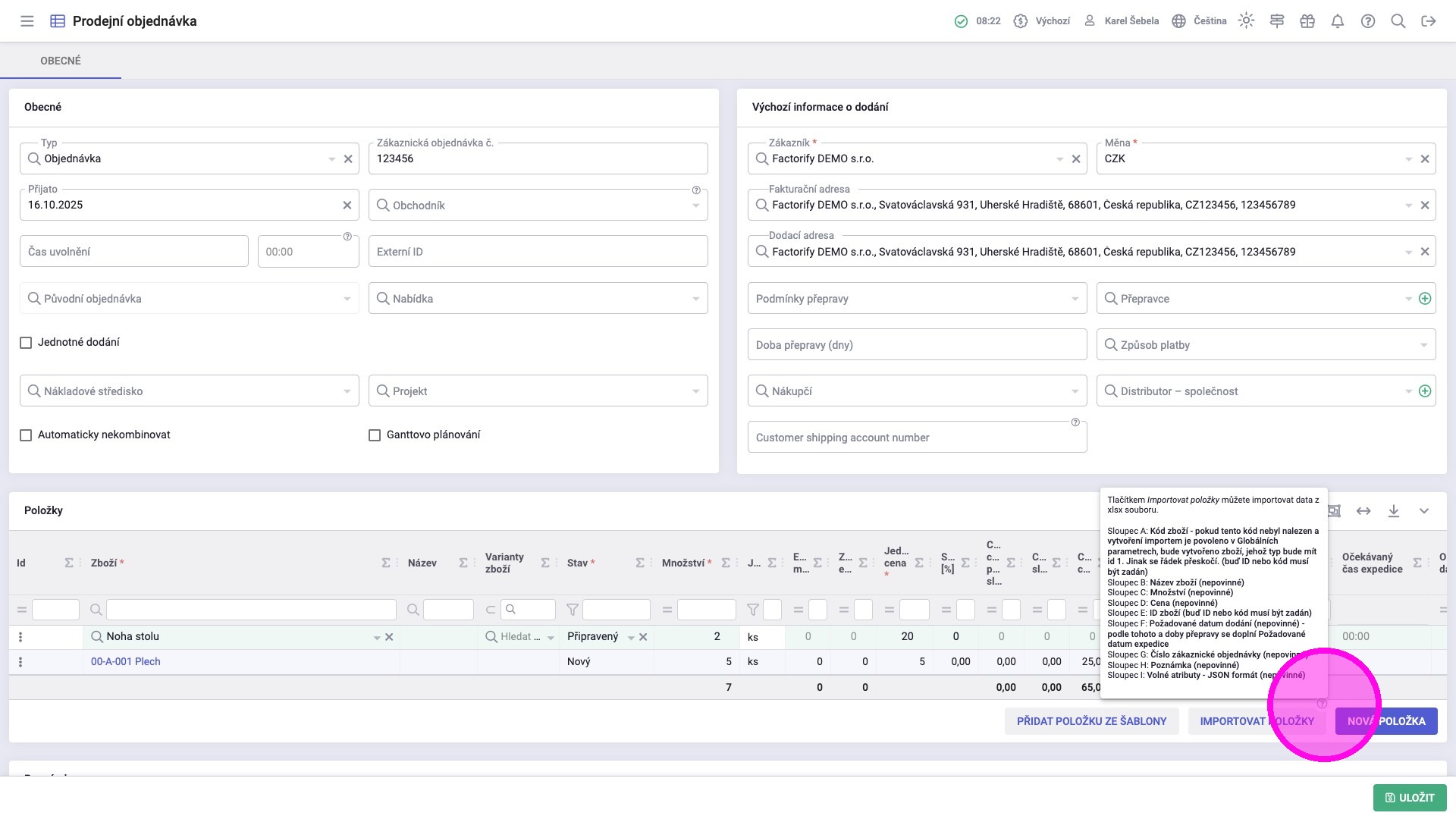Open row menu for 00-A-001 Plech
The height and width of the screenshot is (819, 1456).
[20, 662]
